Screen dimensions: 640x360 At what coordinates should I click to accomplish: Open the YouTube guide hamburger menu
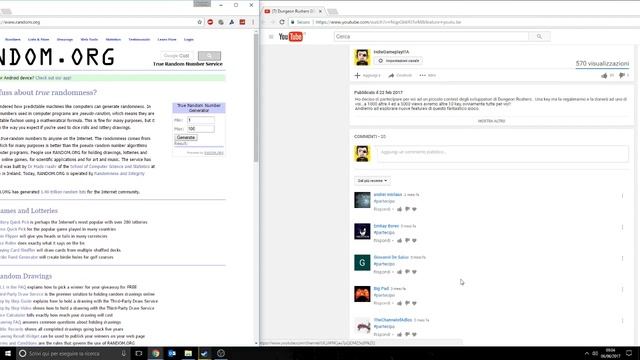point(271,37)
